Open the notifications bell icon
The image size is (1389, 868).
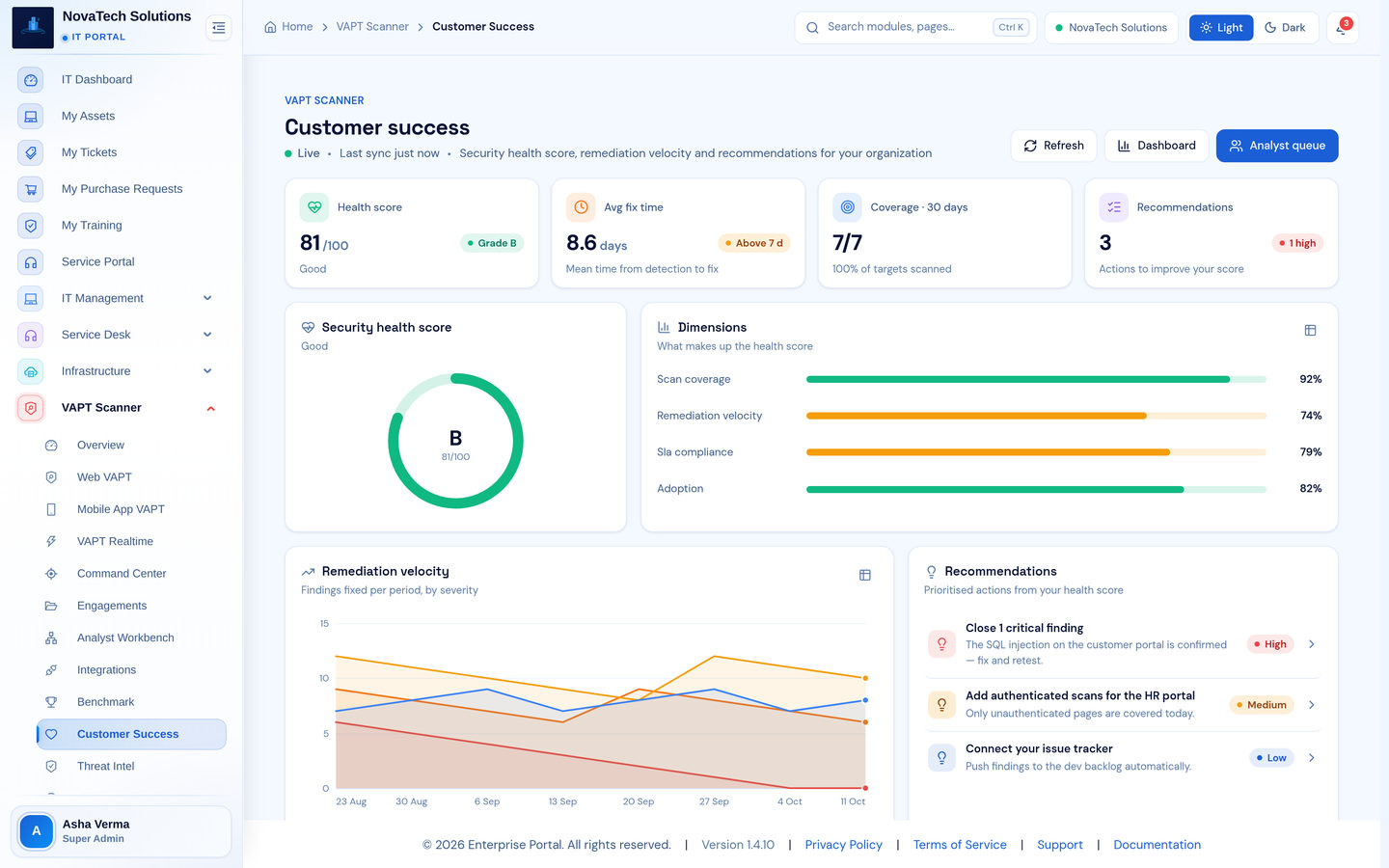pyautogui.click(x=1342, y=27)
